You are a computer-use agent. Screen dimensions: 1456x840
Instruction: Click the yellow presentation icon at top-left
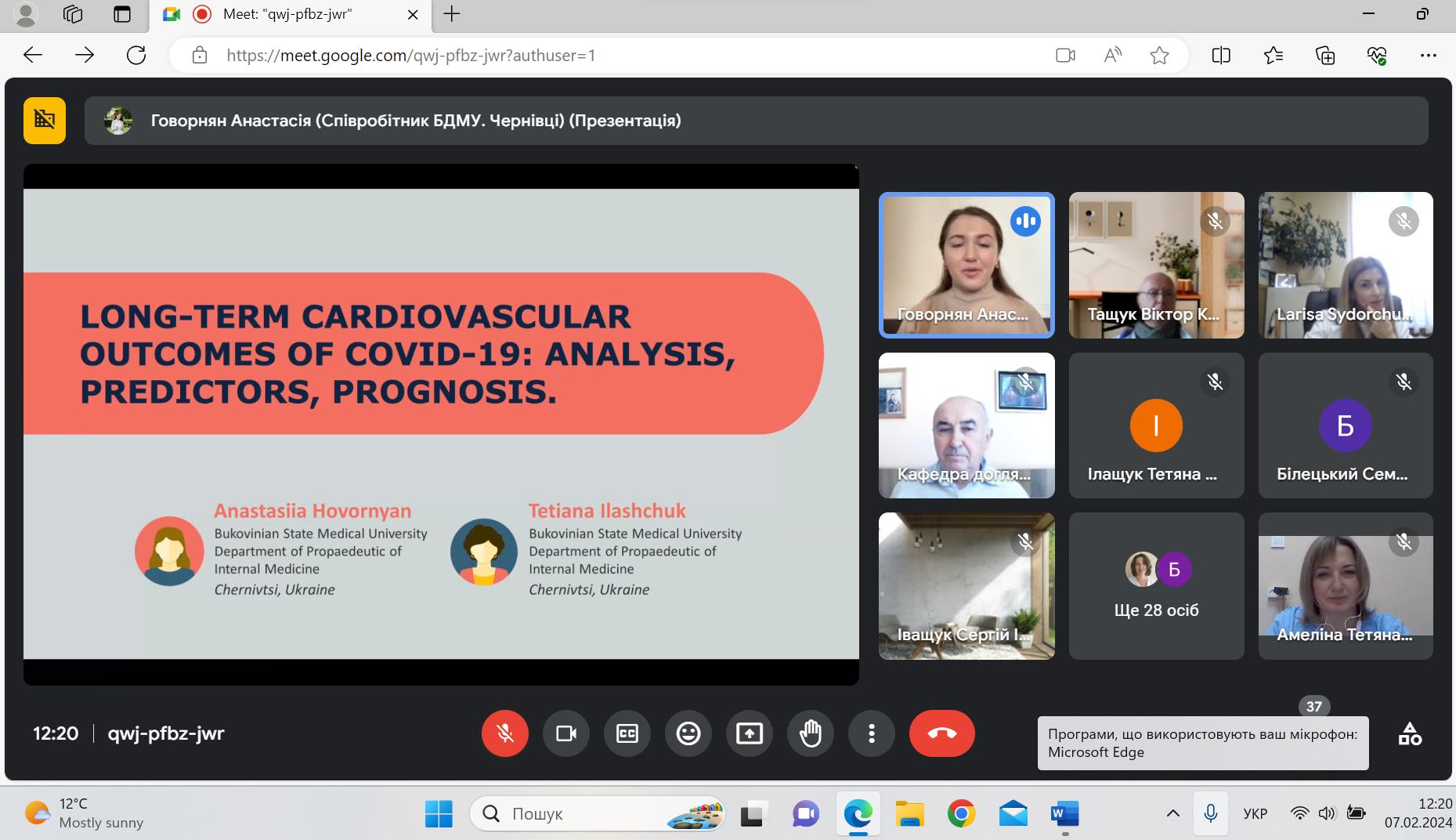click(x=45, y=121)
